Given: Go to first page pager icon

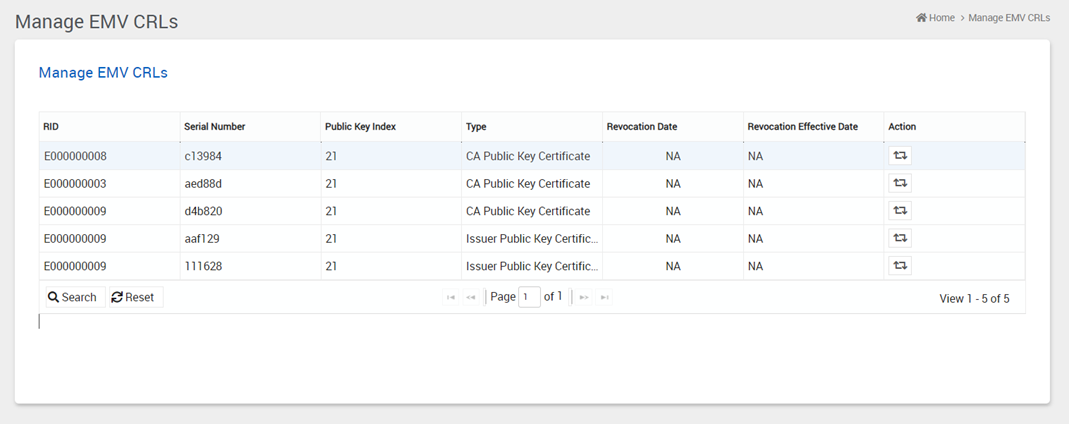Looking at the screenshot, I should 451,297.
